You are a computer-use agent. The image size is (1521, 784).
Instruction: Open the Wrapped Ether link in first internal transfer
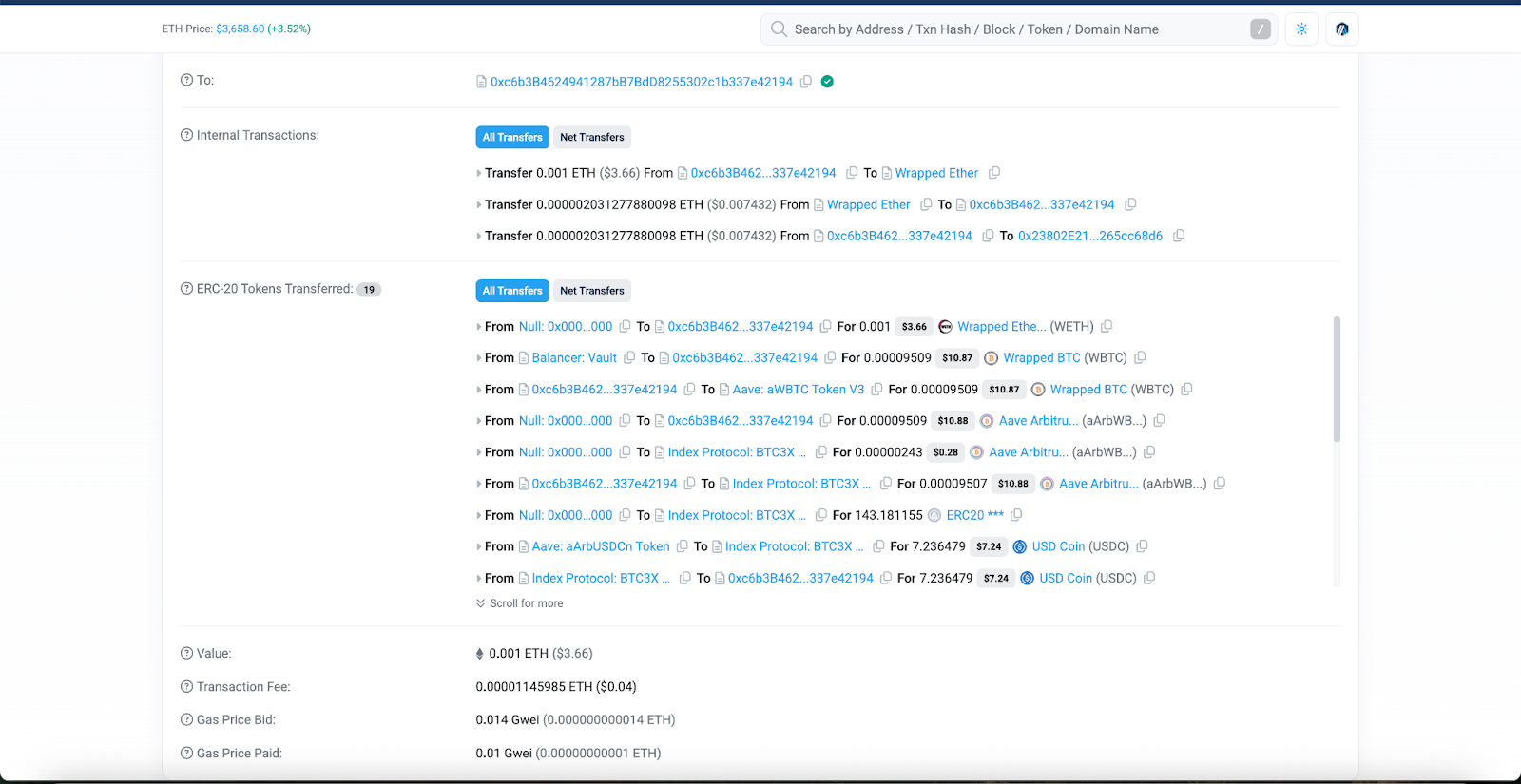936,173
